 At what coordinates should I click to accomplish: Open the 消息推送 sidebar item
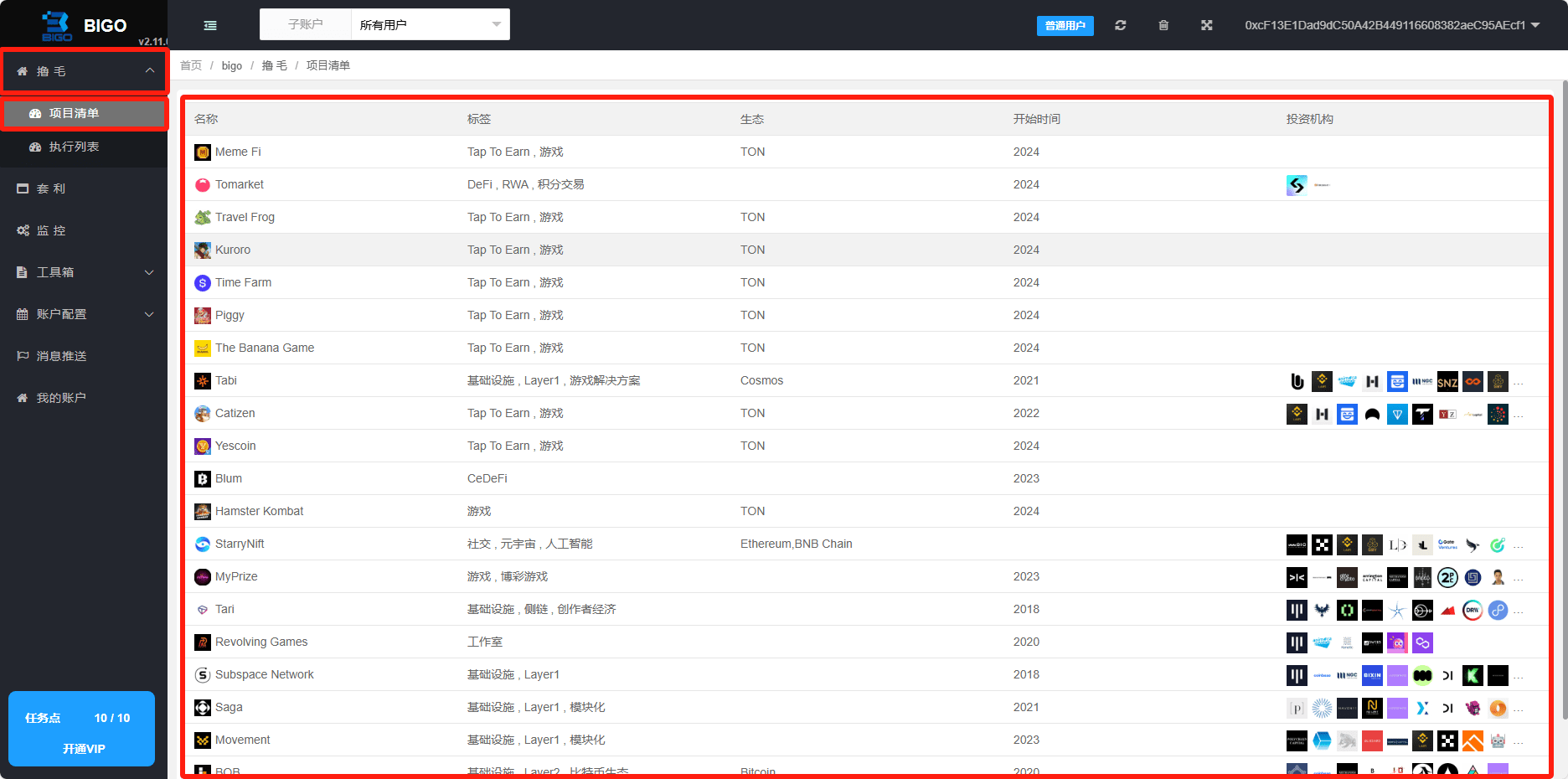tap(84, 356)
